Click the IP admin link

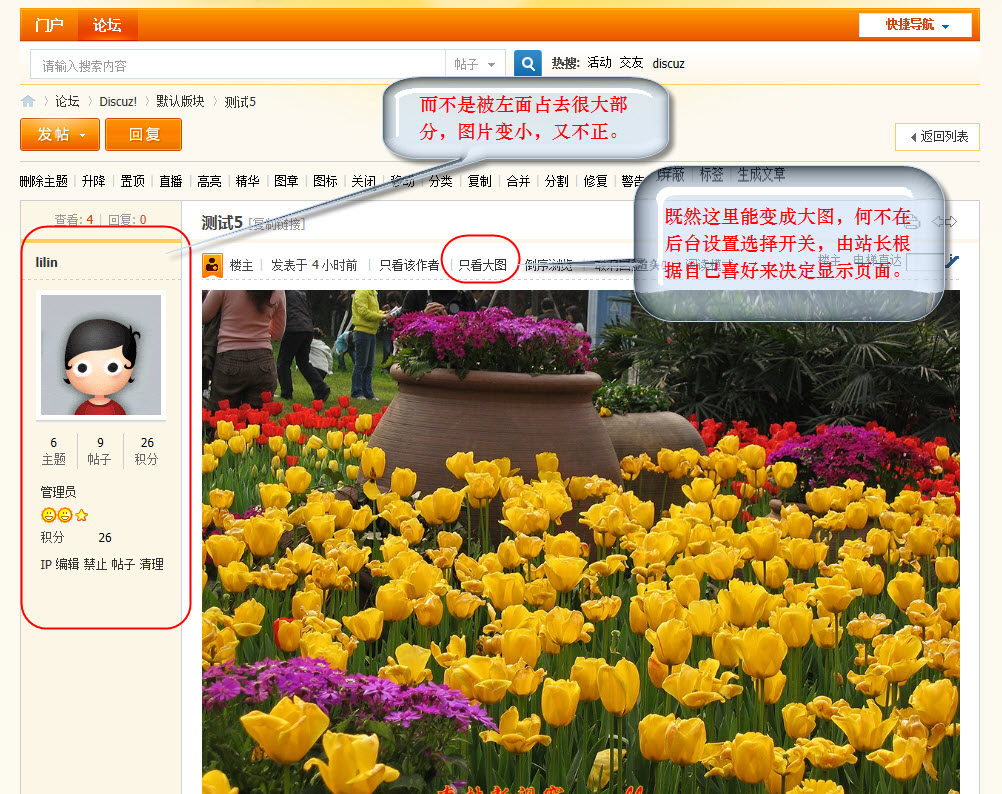[46, 565]
